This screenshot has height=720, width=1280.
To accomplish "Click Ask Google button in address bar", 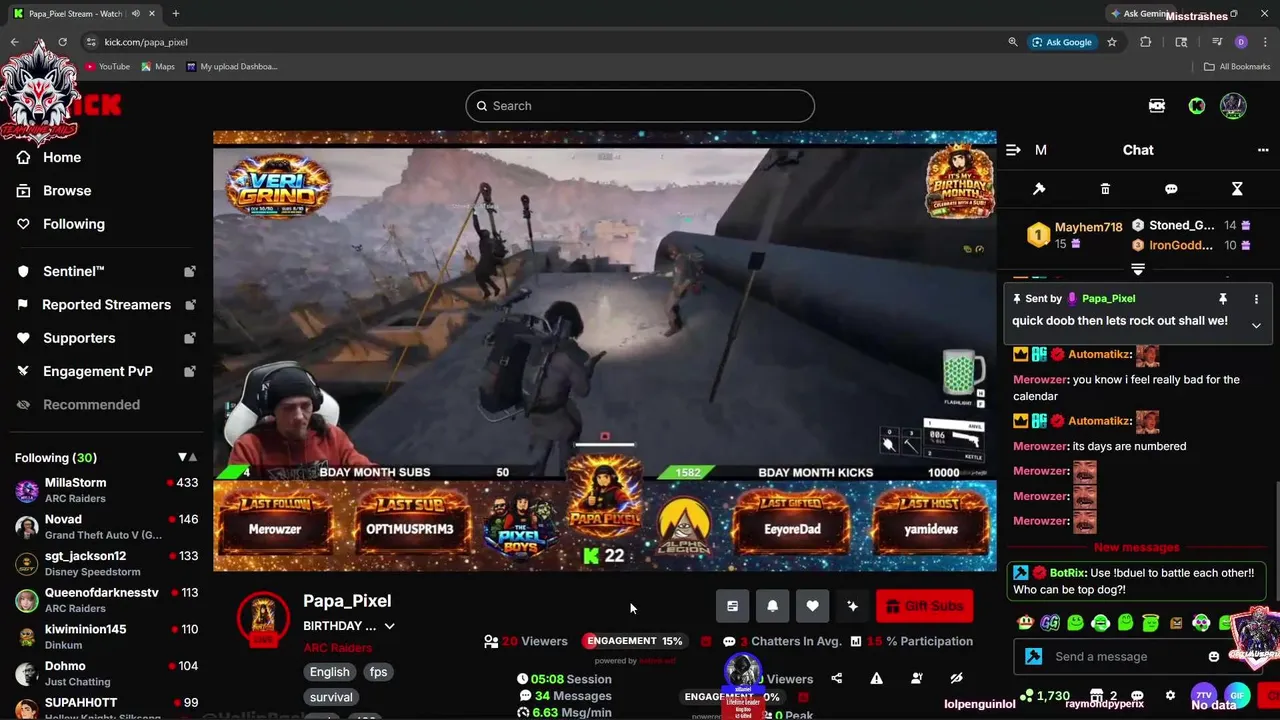I will point(1062,42).
